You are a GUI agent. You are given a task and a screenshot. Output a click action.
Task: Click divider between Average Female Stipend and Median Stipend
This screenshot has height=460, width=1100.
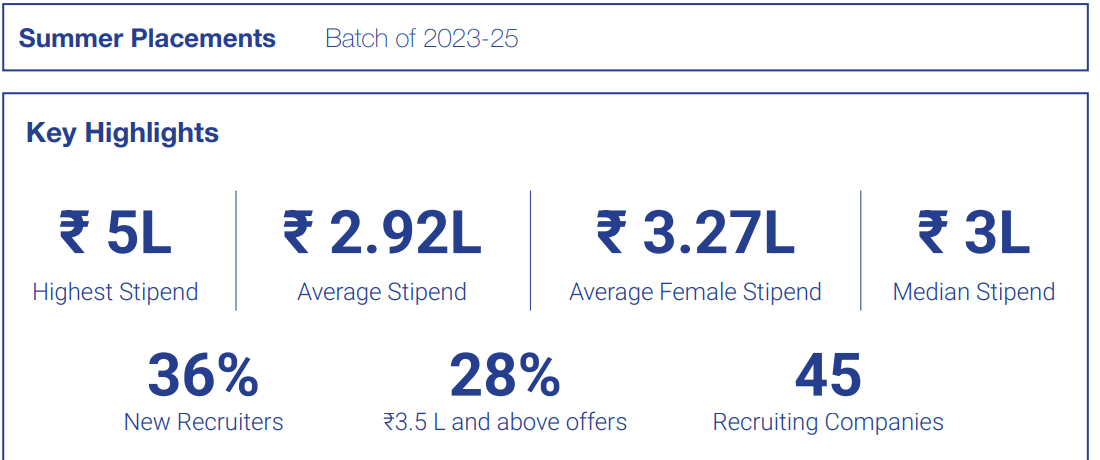point(860,250)
